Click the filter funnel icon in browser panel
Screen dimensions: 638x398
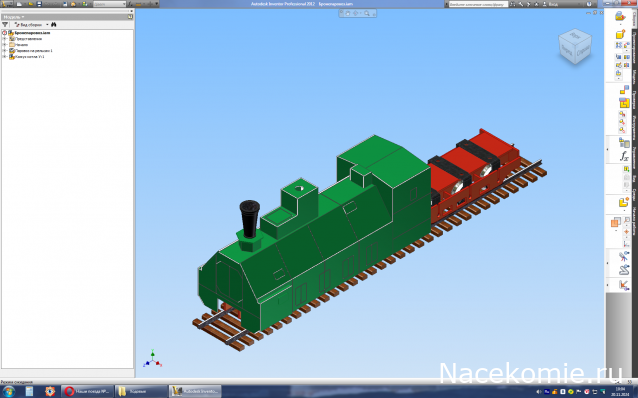[x=5, y=25]
